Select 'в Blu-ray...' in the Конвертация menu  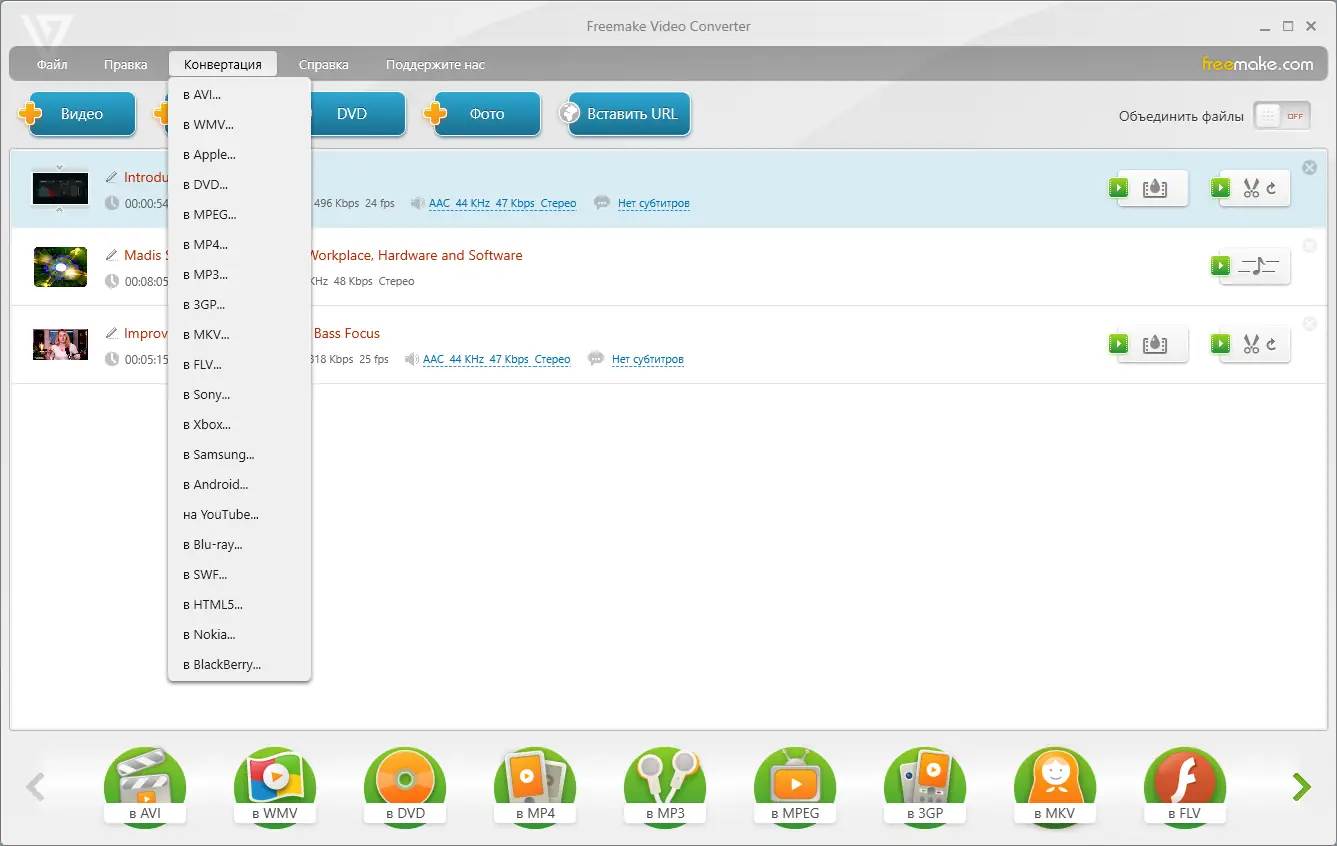click(240, 545)
